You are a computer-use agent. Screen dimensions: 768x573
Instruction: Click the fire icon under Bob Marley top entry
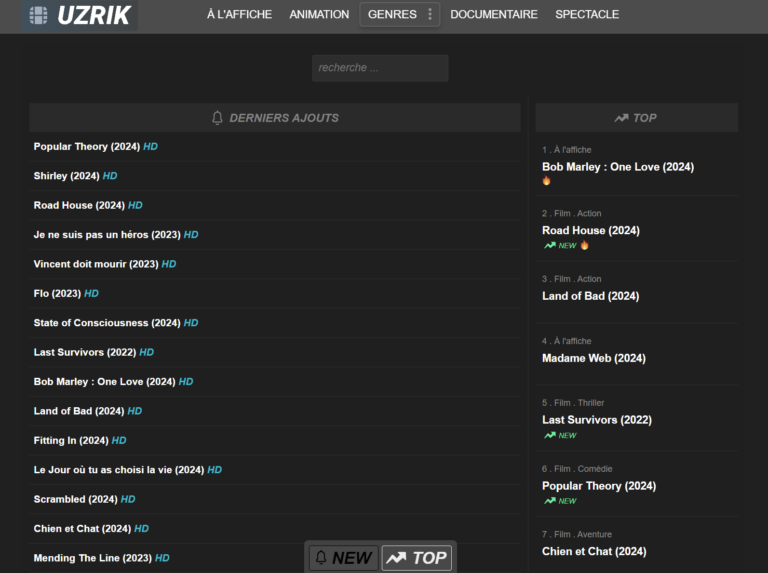(x=547, y=181)
